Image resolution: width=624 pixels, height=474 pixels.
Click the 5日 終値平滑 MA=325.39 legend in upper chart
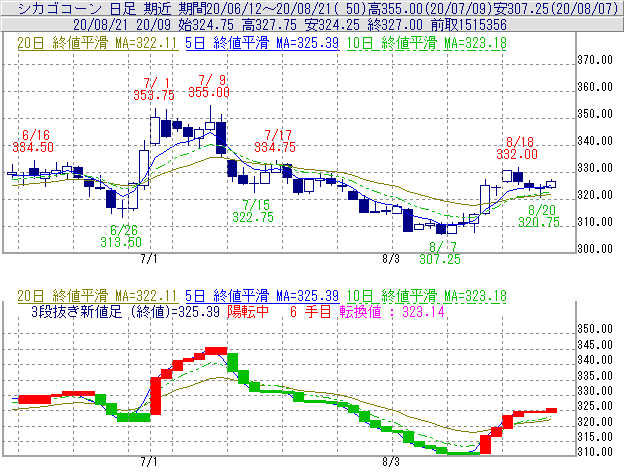coord(262,43)
